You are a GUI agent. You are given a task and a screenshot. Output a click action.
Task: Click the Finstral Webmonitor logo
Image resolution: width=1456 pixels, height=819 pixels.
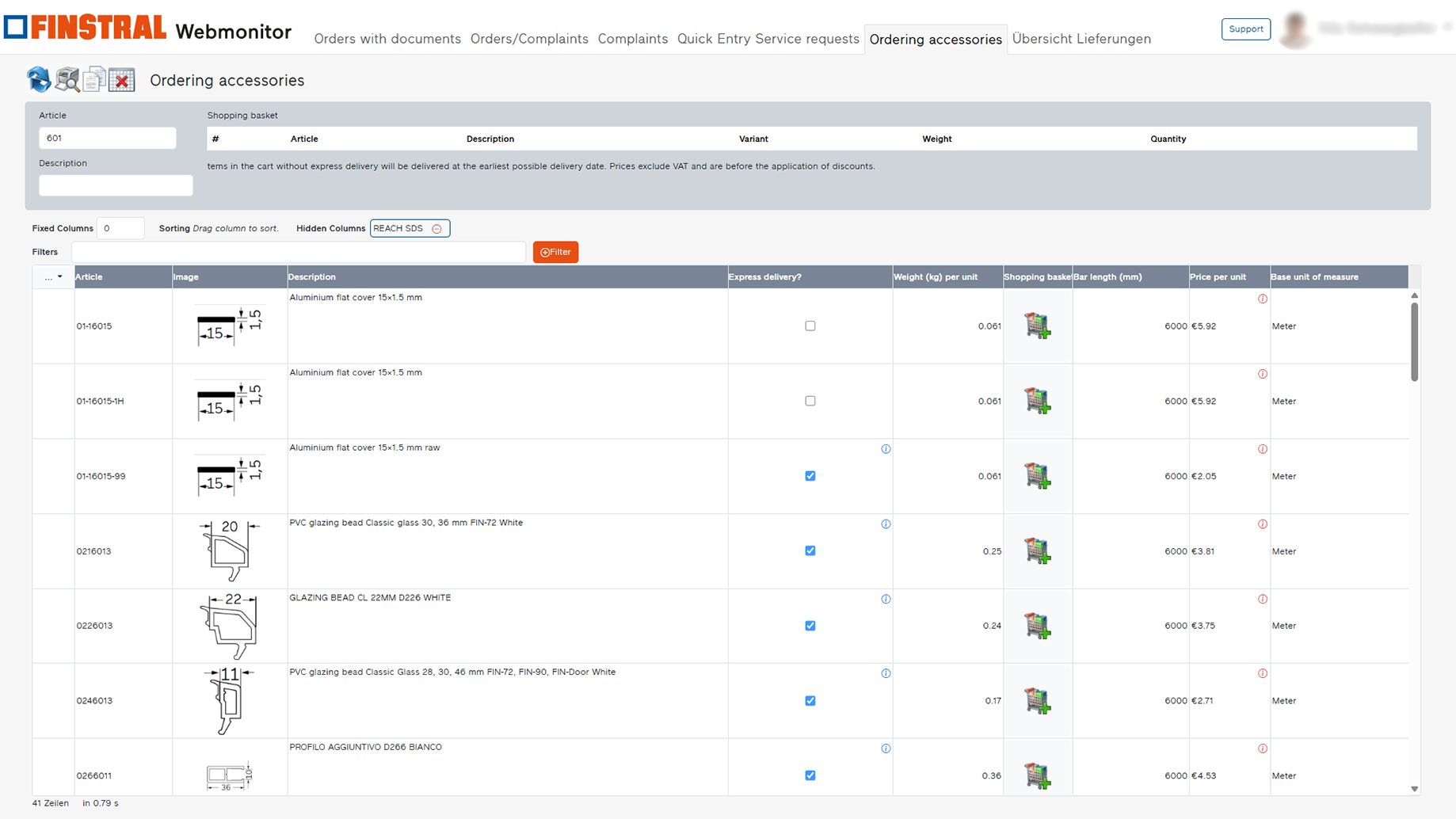pyautogui.click(x=148, y=29)
